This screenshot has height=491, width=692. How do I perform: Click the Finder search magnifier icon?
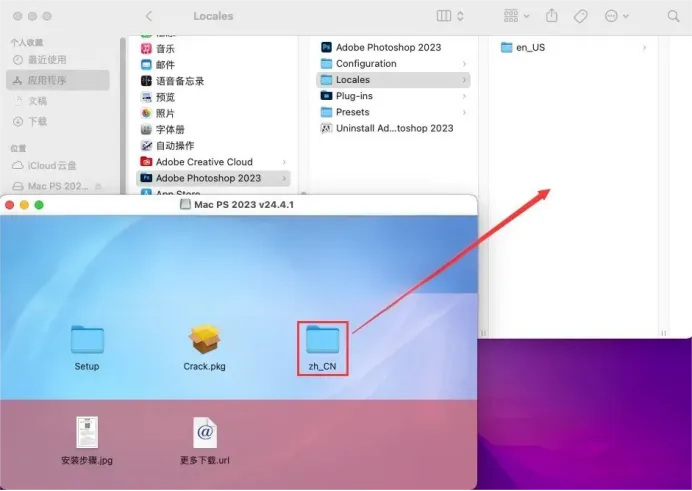(673, 16)
